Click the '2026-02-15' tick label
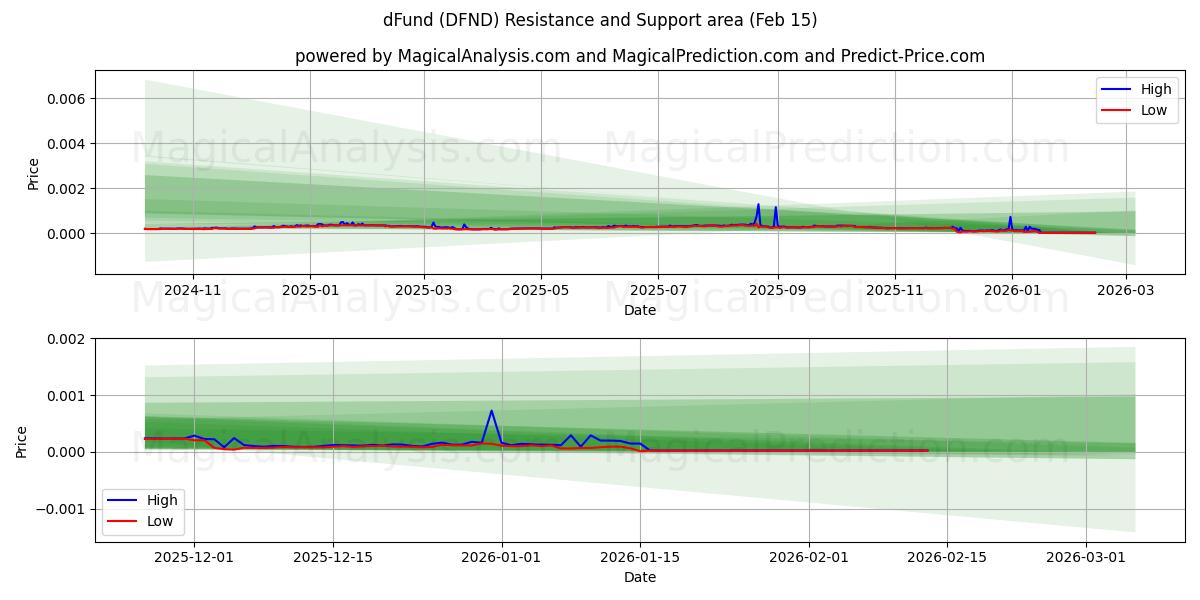Image resolution: width=1200 pixels, height=600 pixels. pos(948,557)
